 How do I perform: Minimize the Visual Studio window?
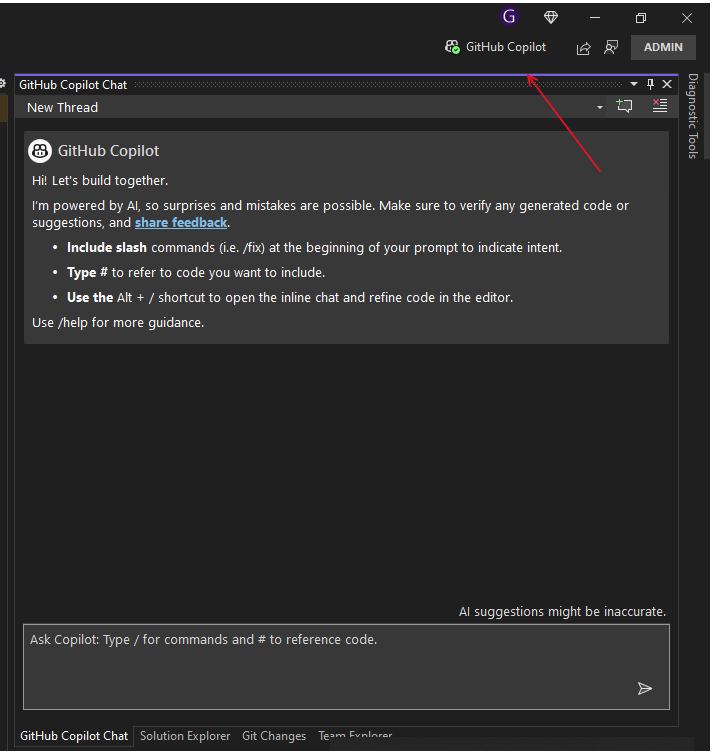pyautogui.click(x=595, y=18)
